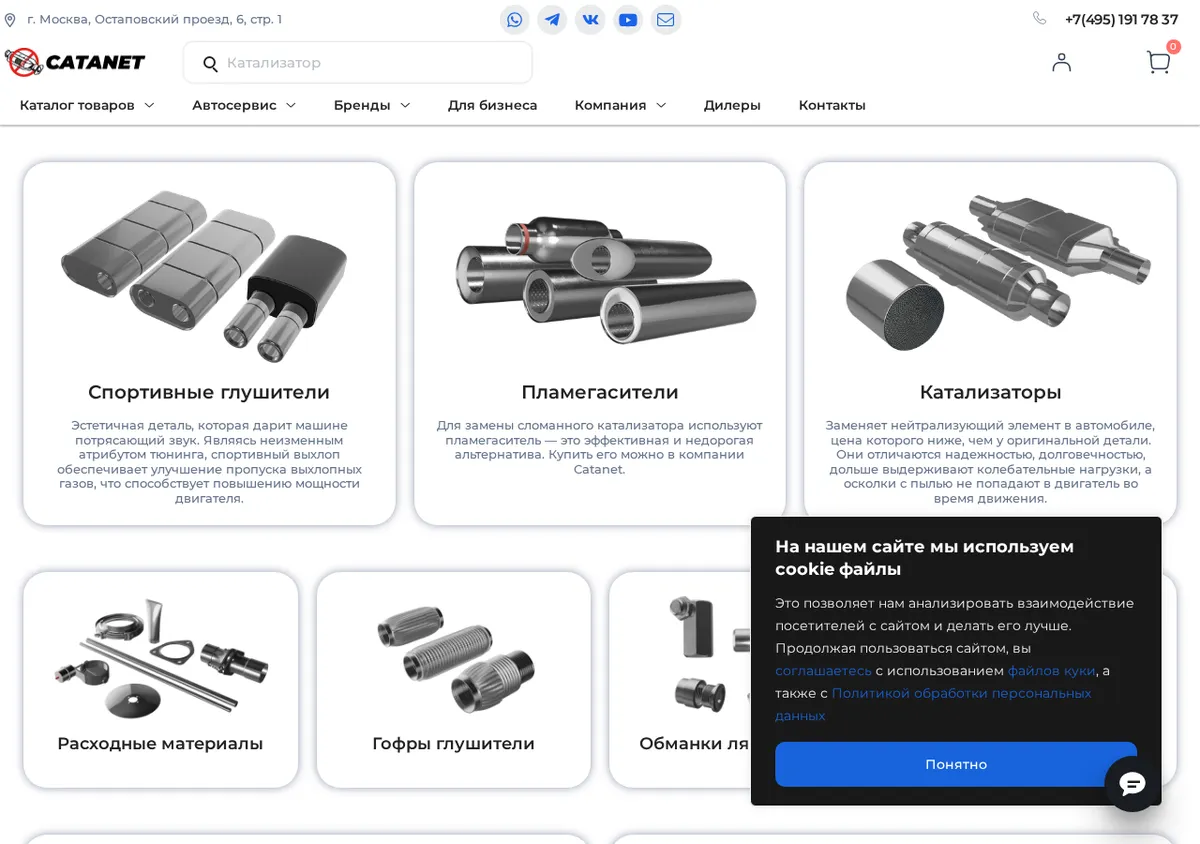The width and height of the screenshot is (1200, 844).
Task: Expand the Каталог товаров dropdown
Action: pyautogui.click(x=87, y=105)
